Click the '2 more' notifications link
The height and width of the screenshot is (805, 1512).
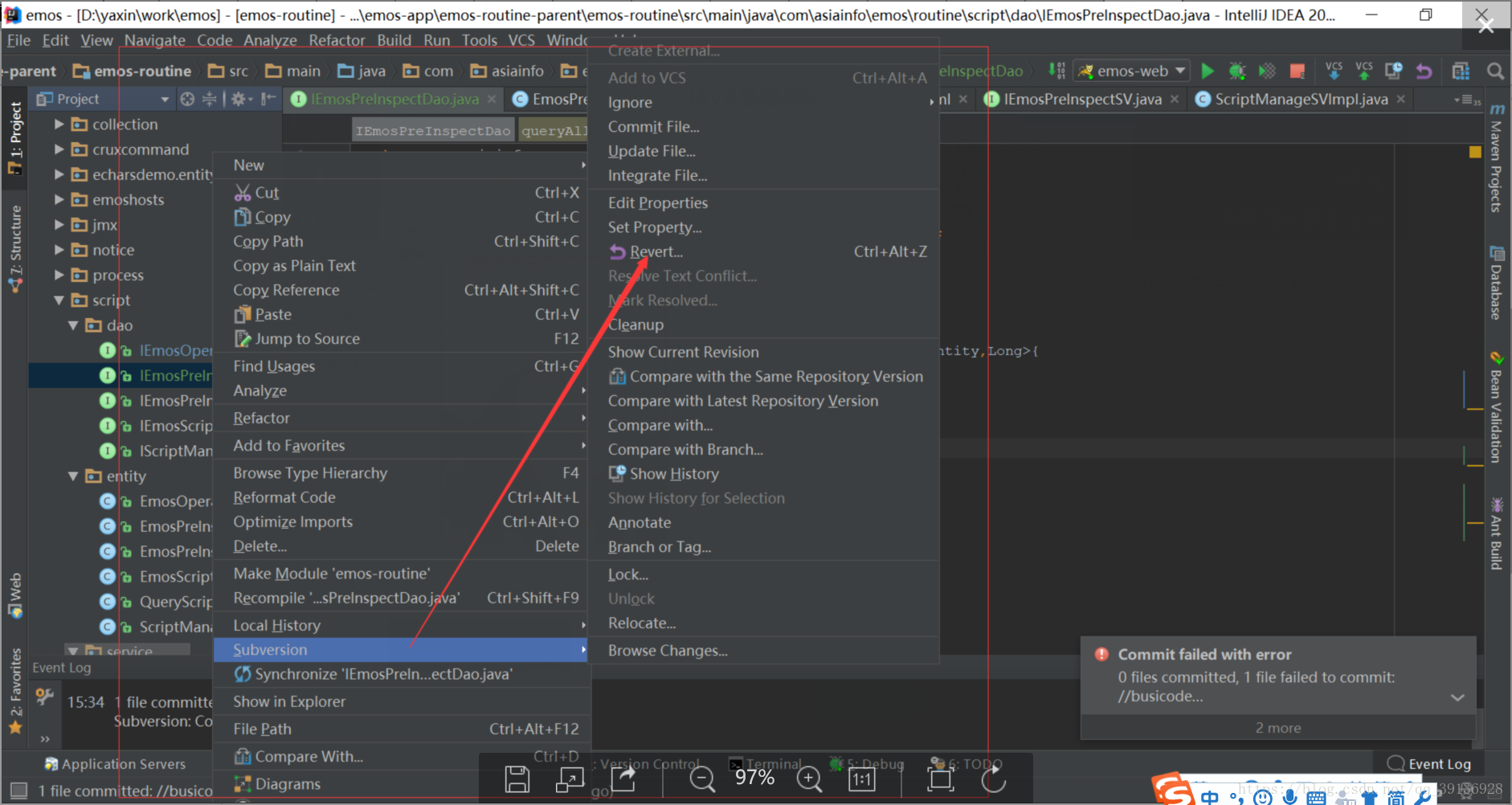(x=1278, y=728)
